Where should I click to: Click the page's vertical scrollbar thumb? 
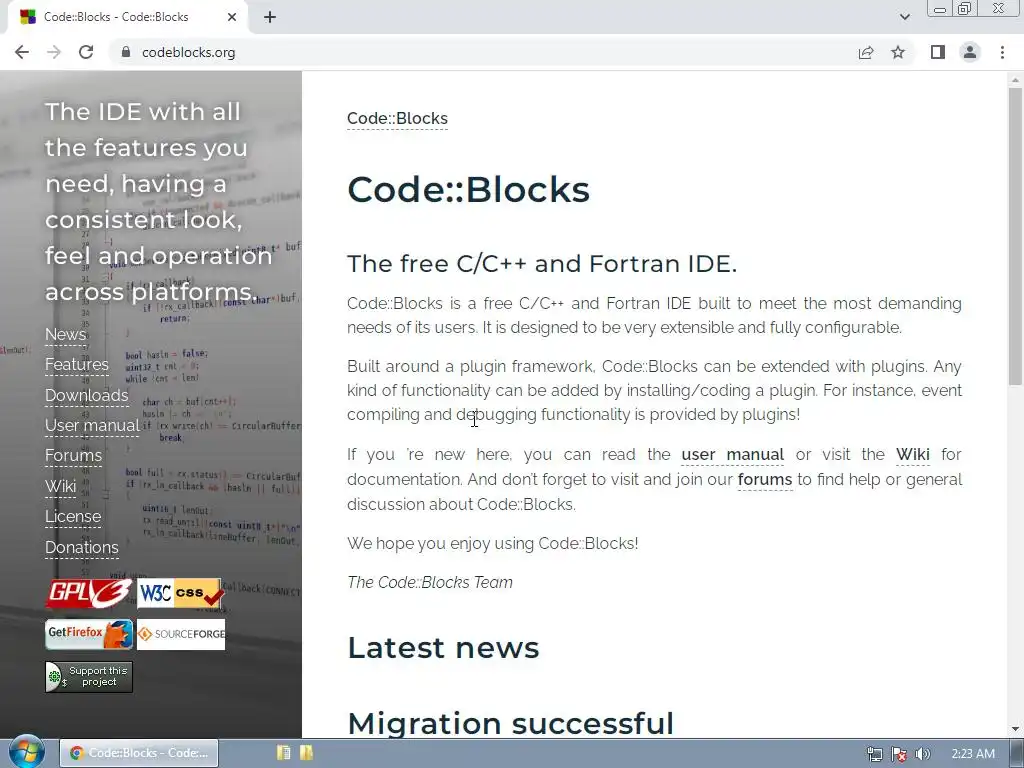tap(1015, 235)
